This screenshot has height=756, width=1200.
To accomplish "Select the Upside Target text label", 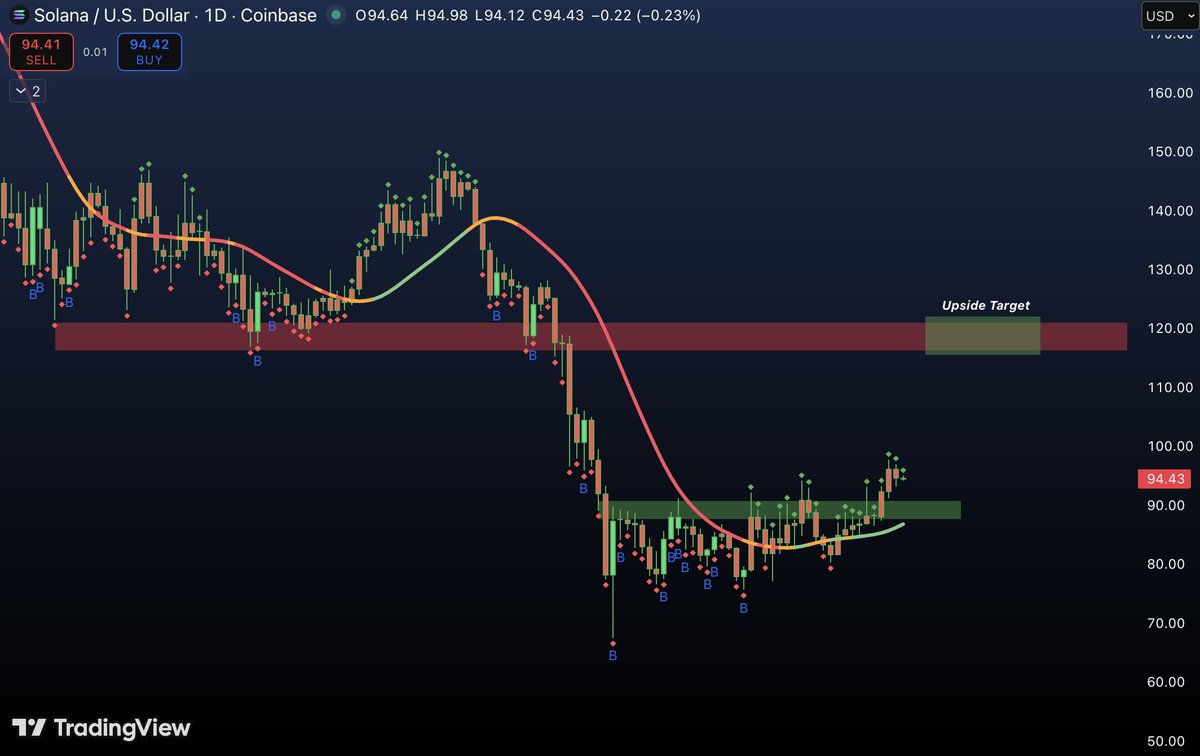I will [985, 306].
